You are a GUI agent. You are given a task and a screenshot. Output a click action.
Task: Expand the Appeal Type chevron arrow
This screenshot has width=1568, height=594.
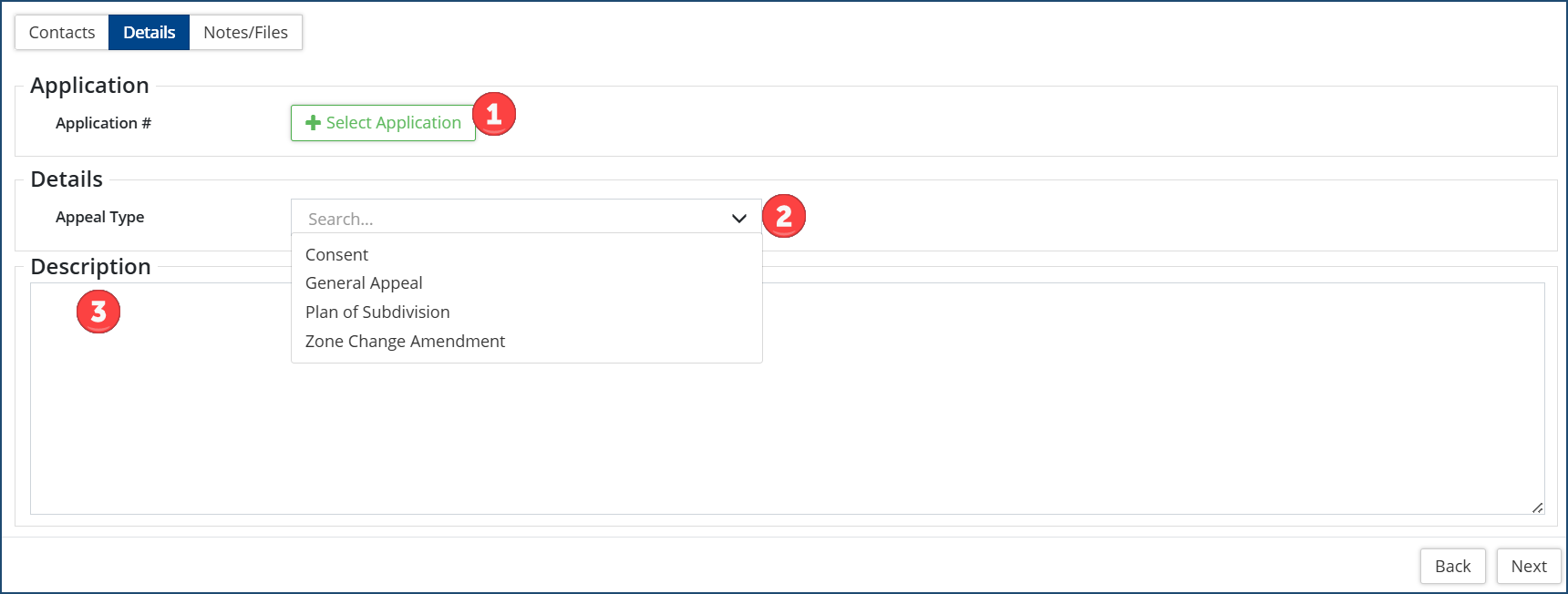[739, 219]
